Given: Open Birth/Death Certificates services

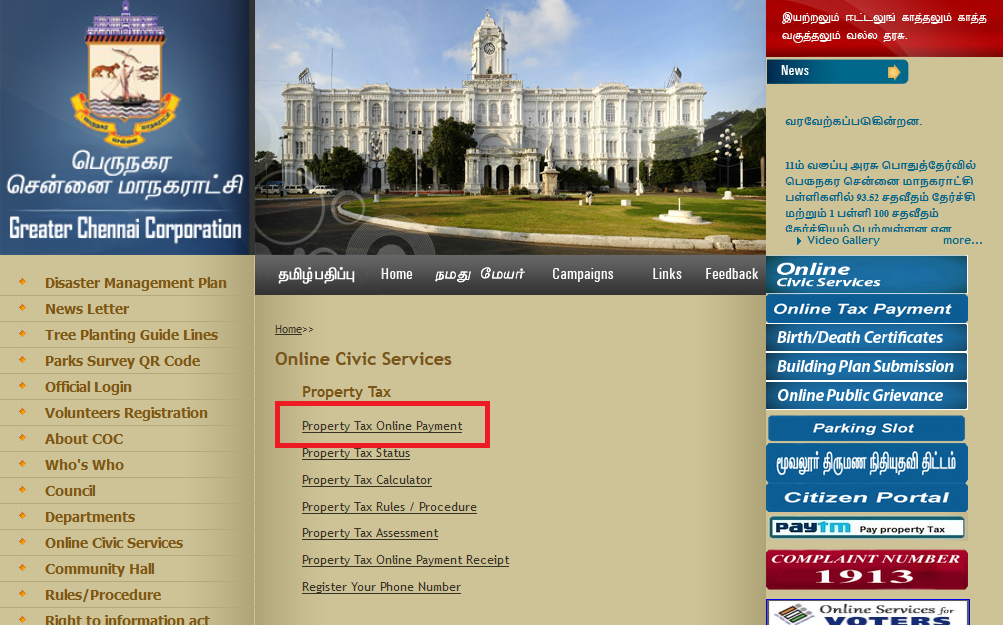Looking at the screenshot, I should 866,338.
